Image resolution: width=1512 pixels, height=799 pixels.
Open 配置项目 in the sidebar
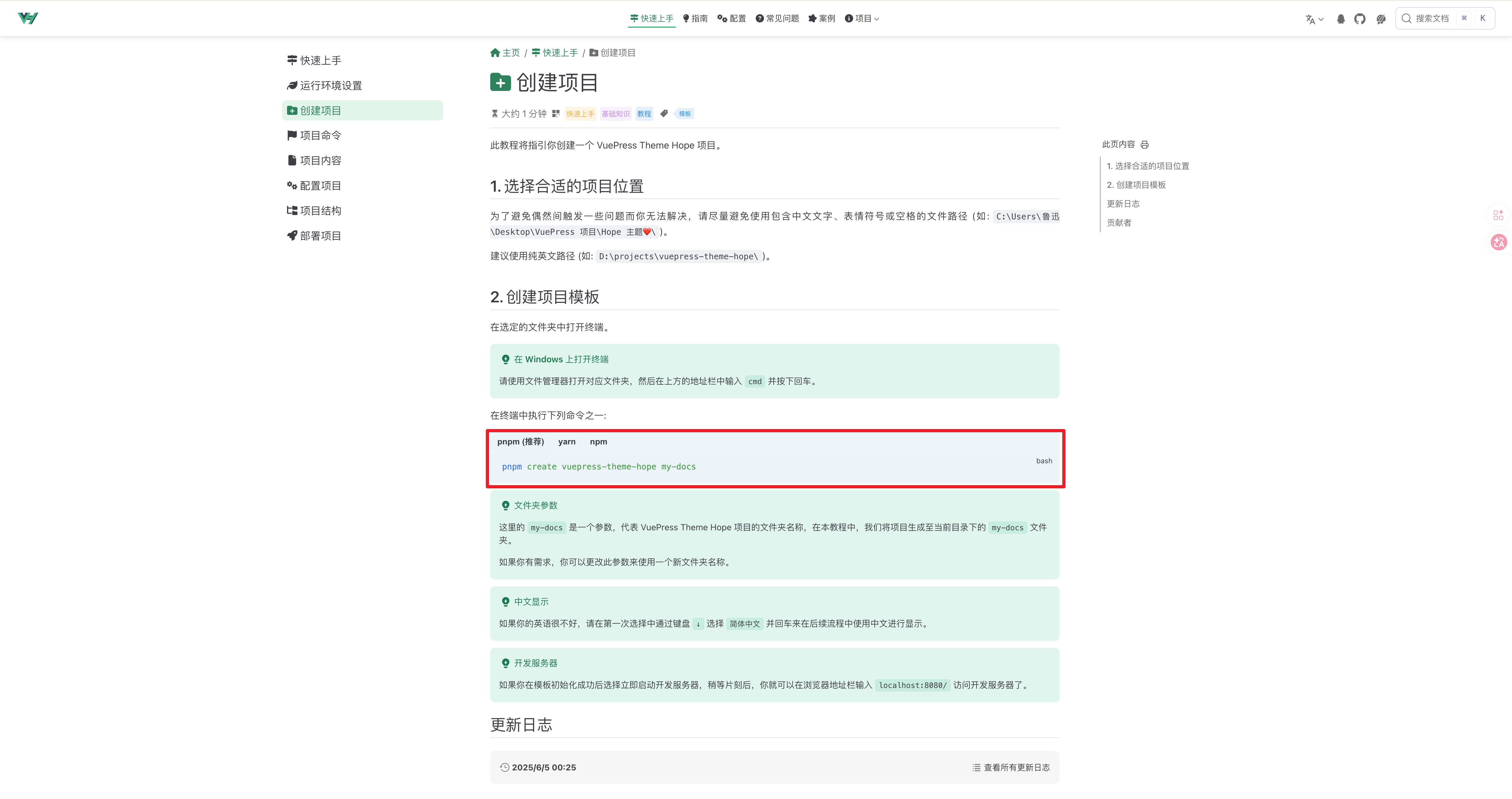[x=362, y=185]
